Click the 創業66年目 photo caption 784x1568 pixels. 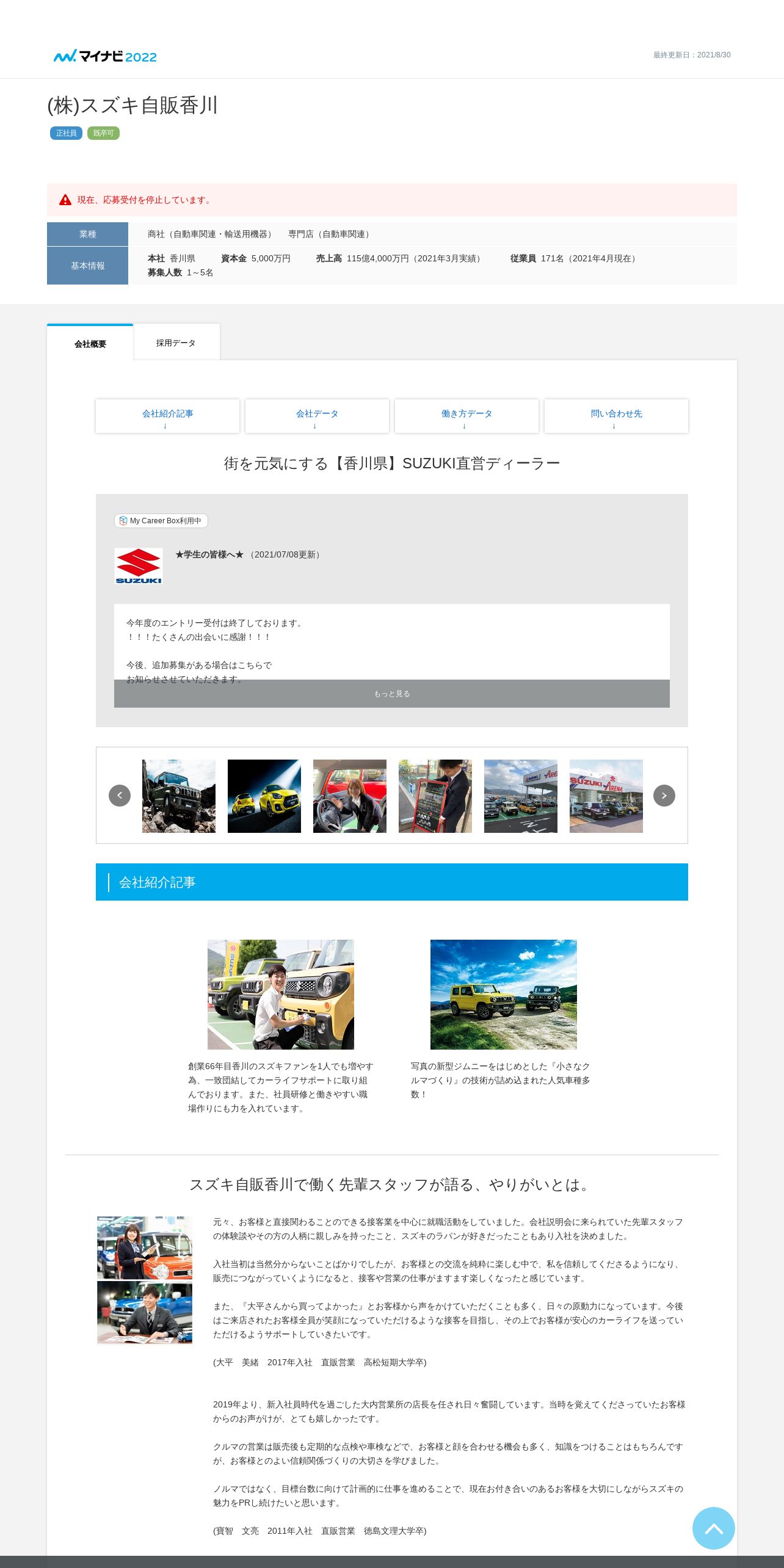click(281, 1087)
